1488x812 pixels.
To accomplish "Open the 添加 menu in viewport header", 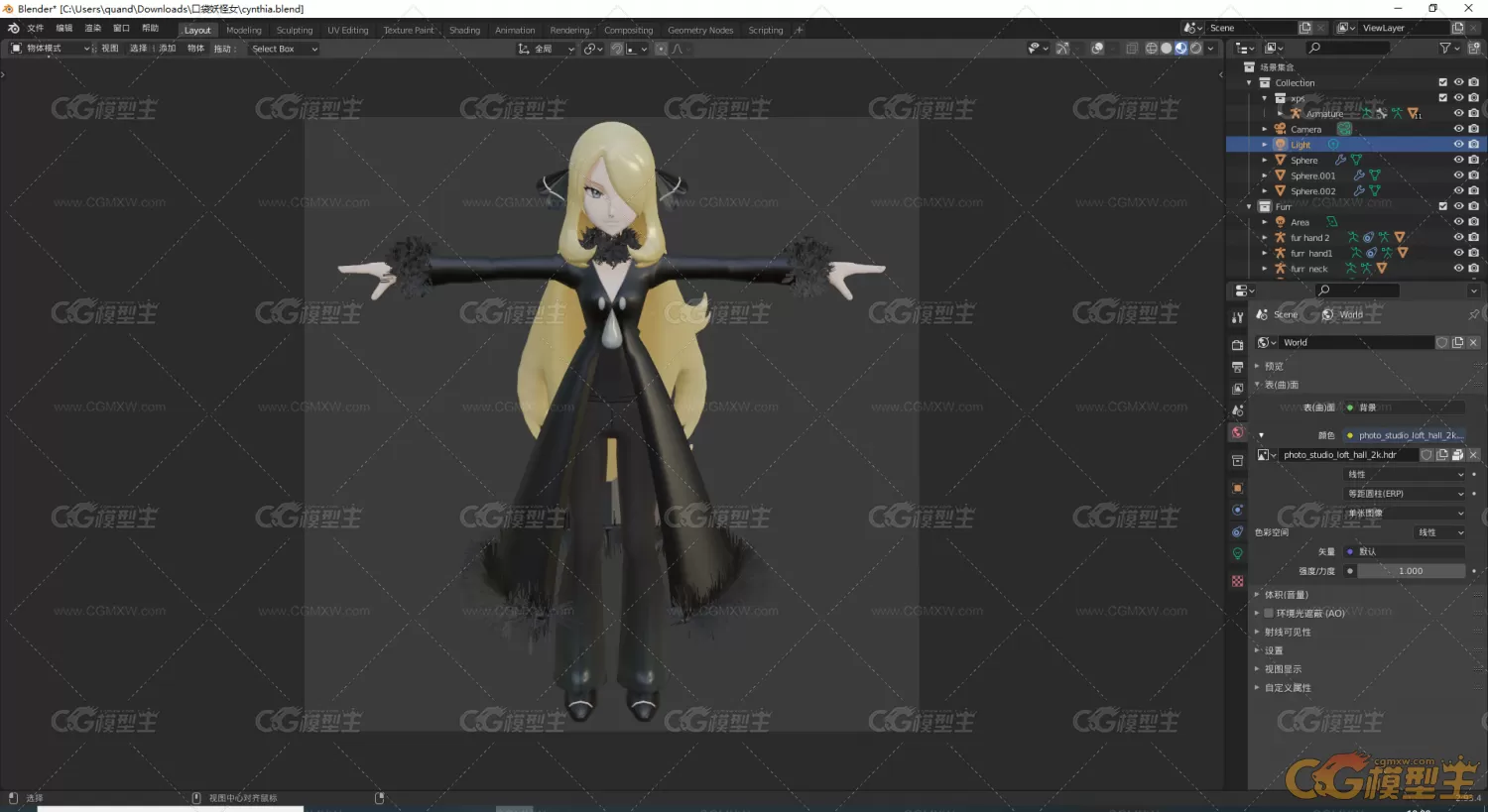I will pyautogui.click(x=167, y=49).
